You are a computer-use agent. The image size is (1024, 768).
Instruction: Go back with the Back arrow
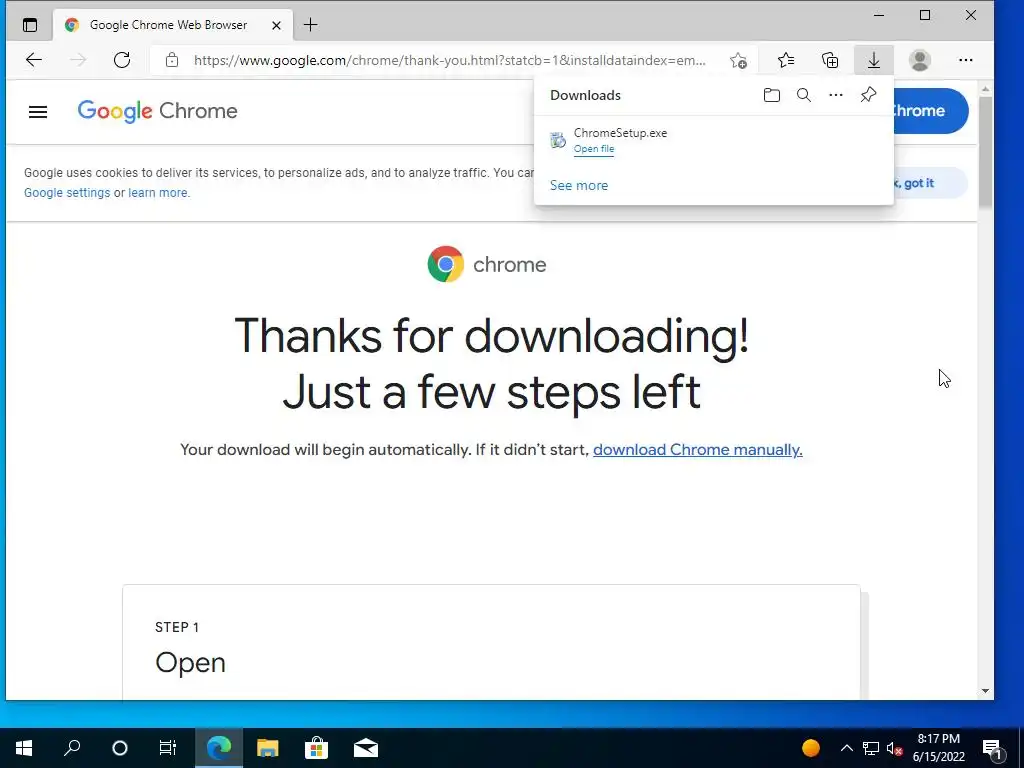click(34, 60)
